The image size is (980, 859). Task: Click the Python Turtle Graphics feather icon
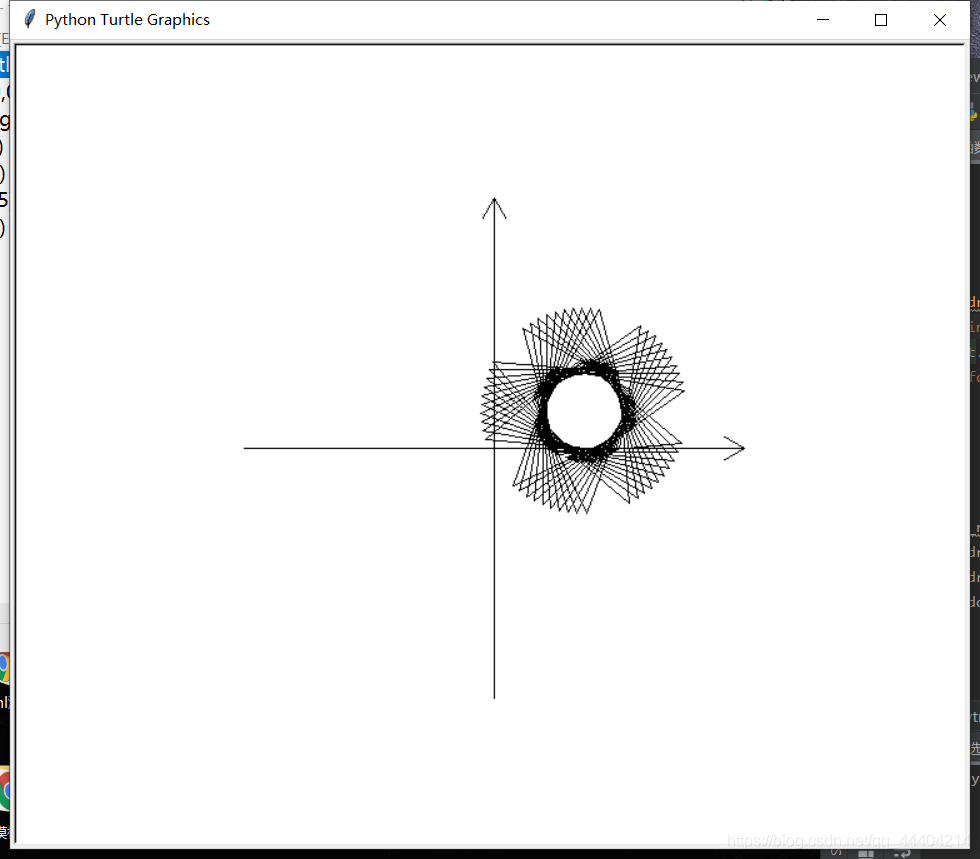(29, 19)
